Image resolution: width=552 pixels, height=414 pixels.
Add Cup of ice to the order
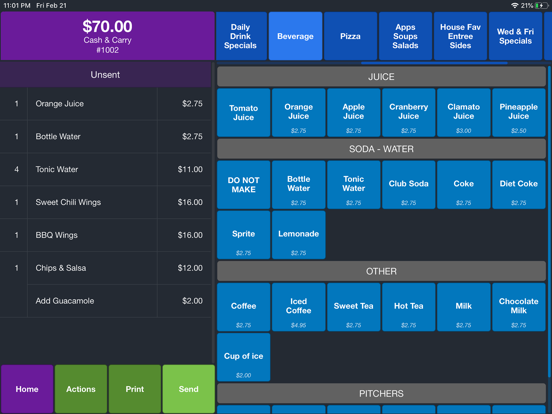pos(244,357)
